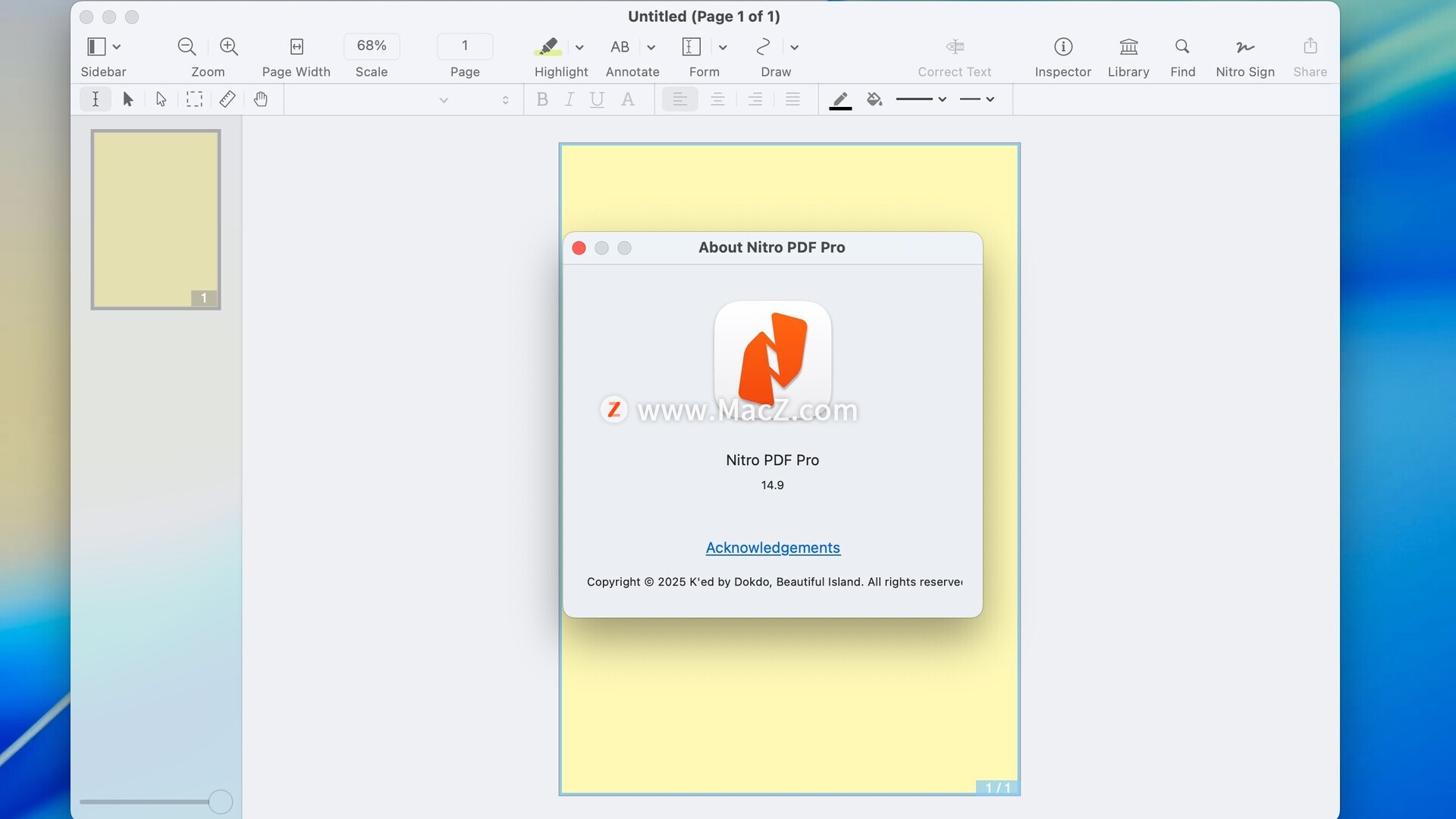Screen dimensions: 1456x819
Task: Click the Share button
Action: click(1310, 46)
